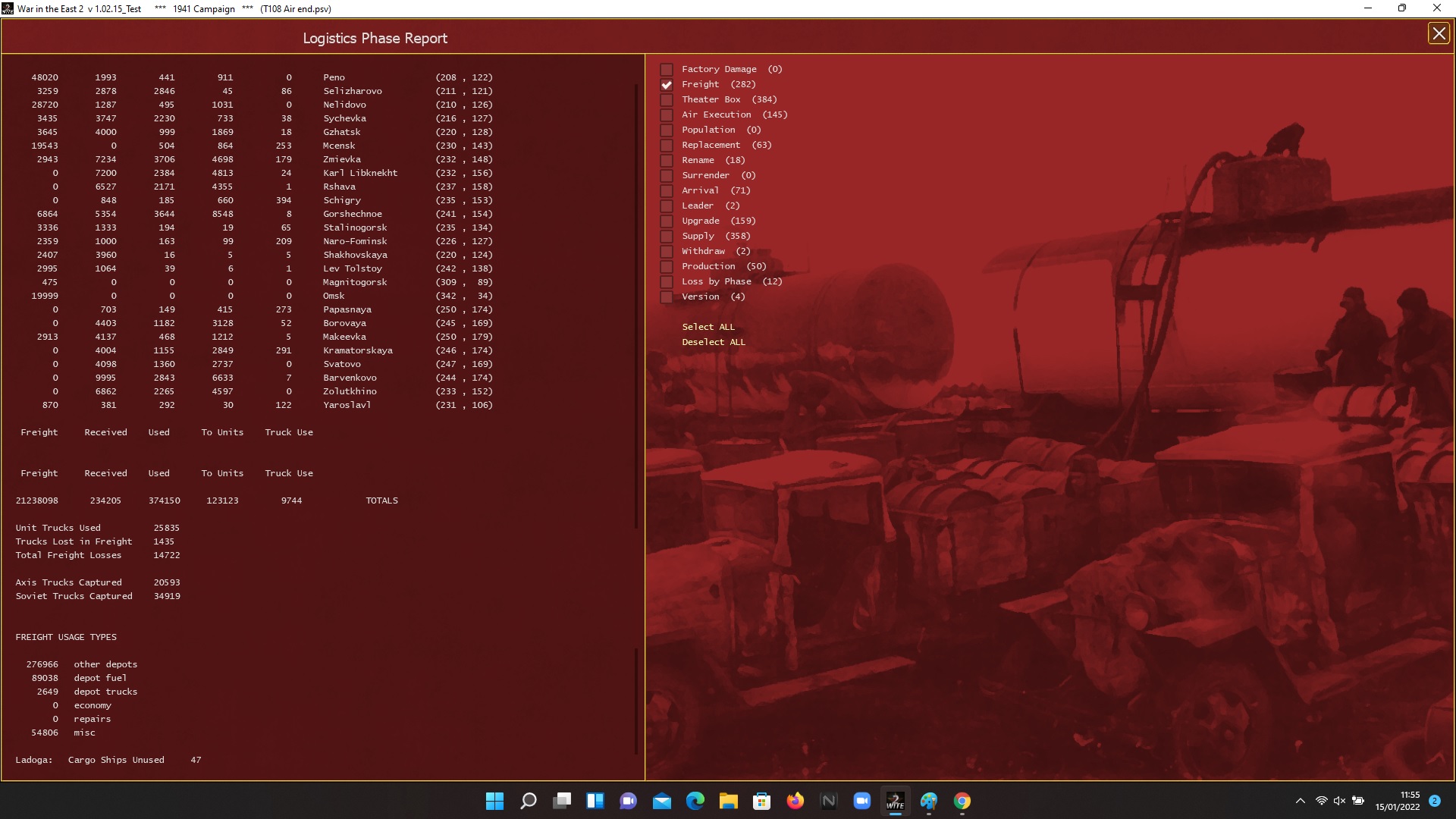Select Karl Libknekht in the freight list

[x=360, y=173]
